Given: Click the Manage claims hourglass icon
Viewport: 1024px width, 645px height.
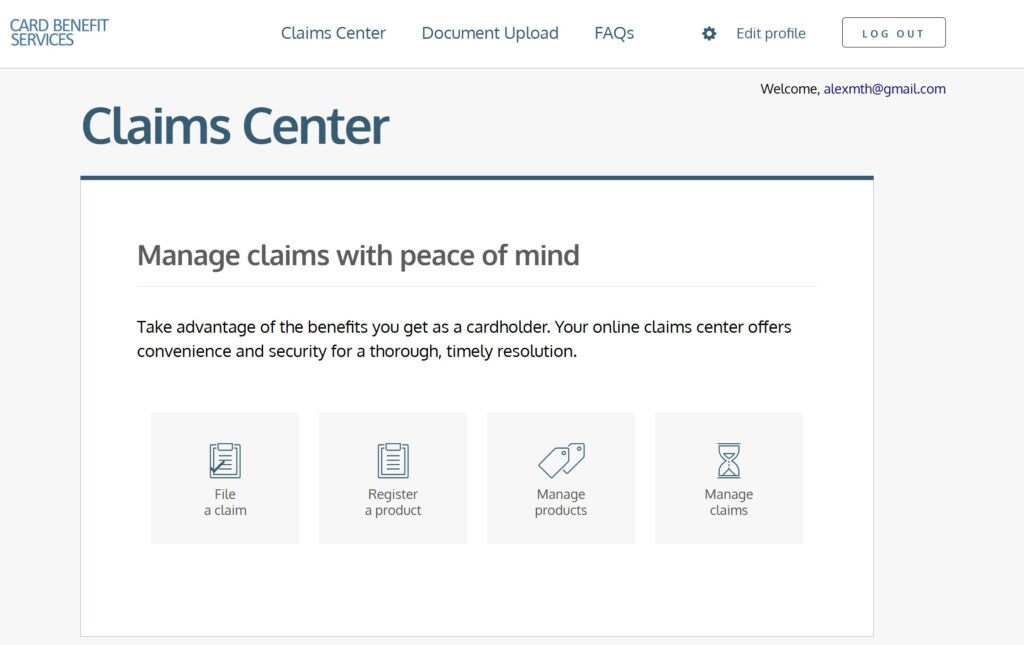Looking at the screenshot, I should [729, 461].
